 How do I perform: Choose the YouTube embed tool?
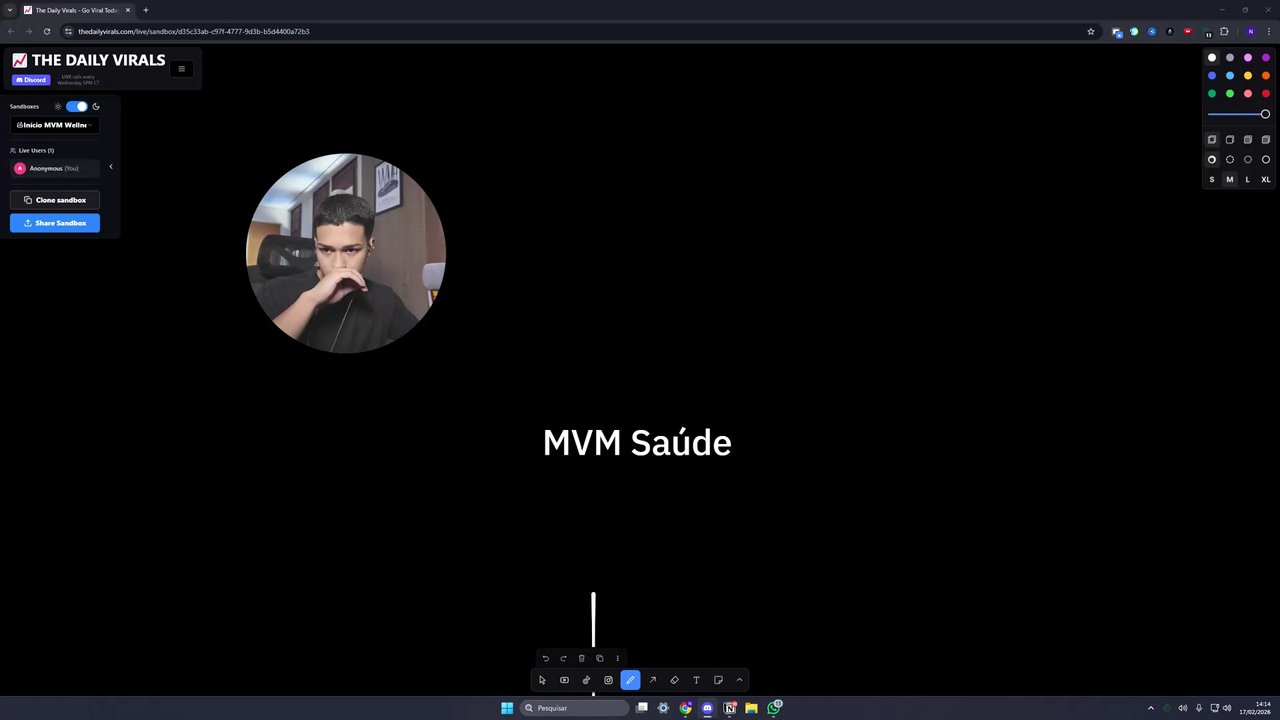click(564, 680)
